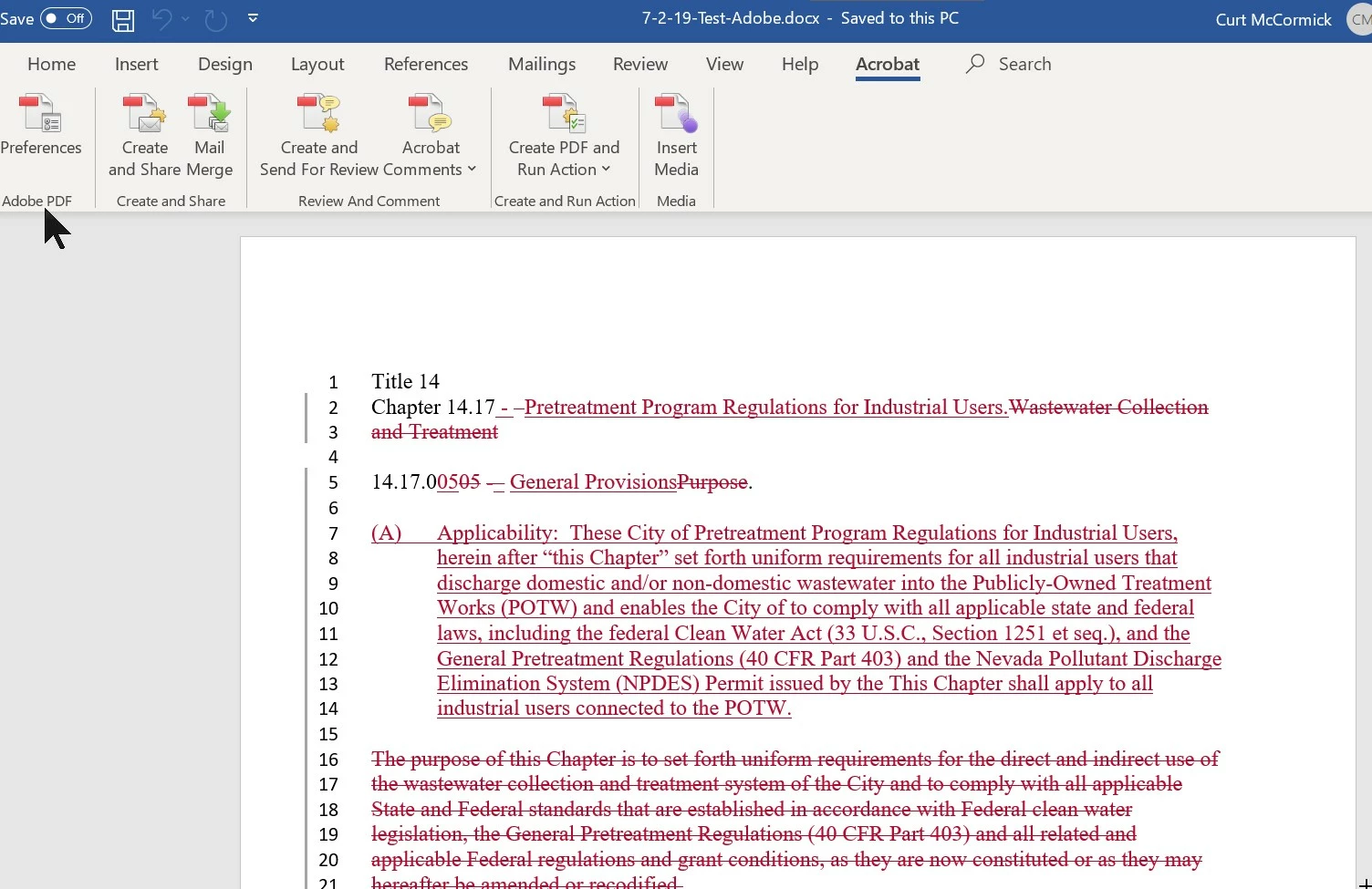This screenshot has width=1372, height=889.
Task: Click the 'Title 14' line in document
Action: (x=405, y=381)
